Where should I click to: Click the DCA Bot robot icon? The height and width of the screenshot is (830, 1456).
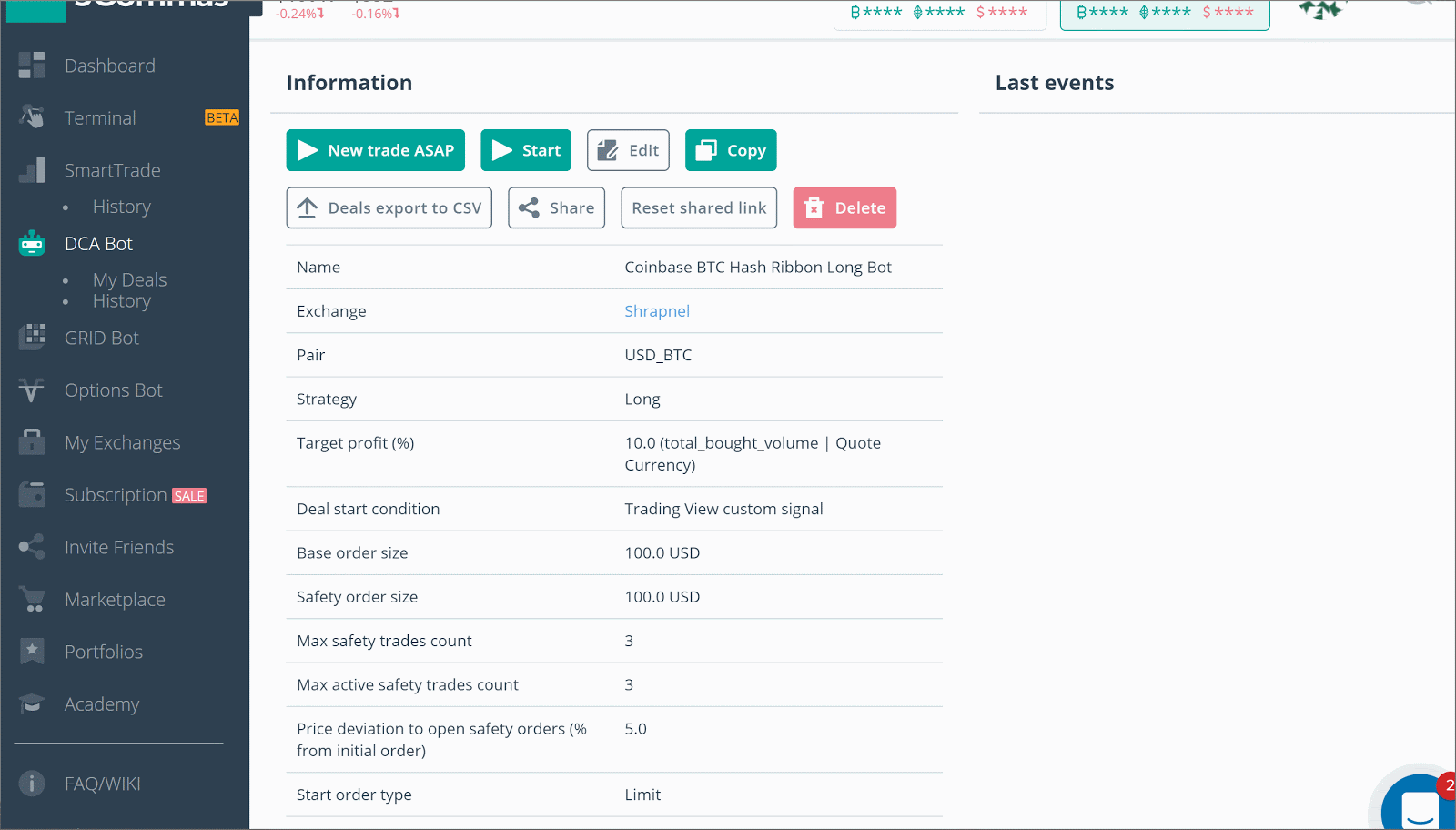click(32, 243)
